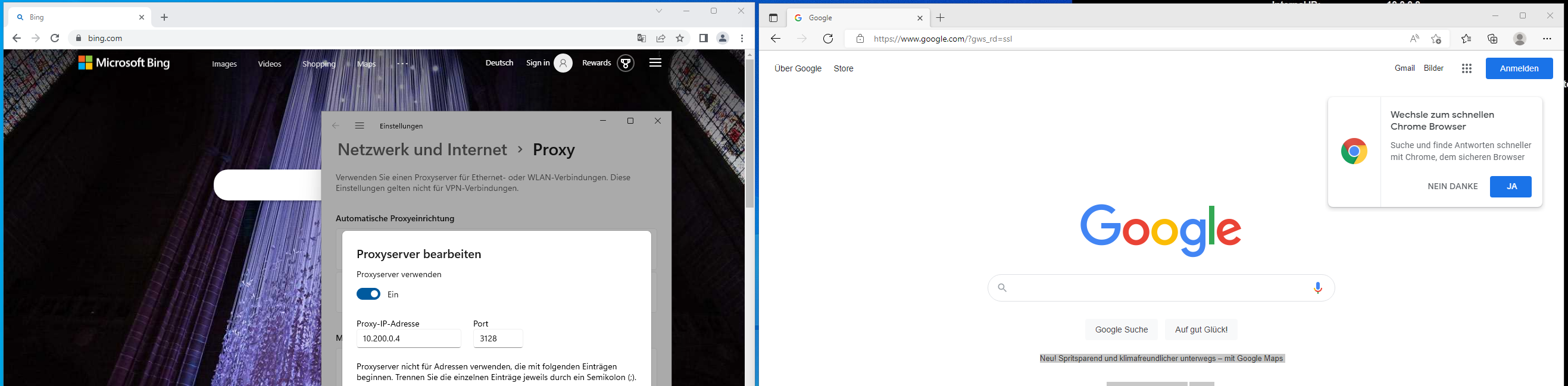Click NEIN DANKE in the Chrome promo
Screen dimensions: 1568x386
[1453, 187]
